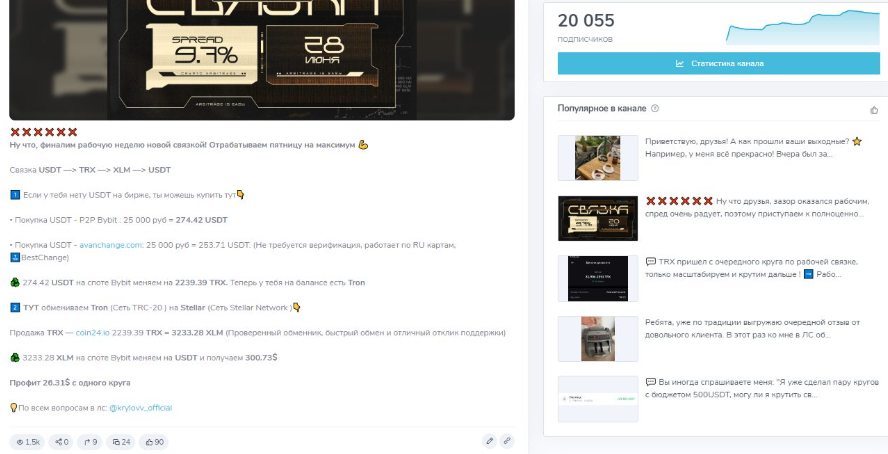The height and width of the screenshot is (454, 888).
Task: Copy post link via chain icon
Action: [507, 441]
